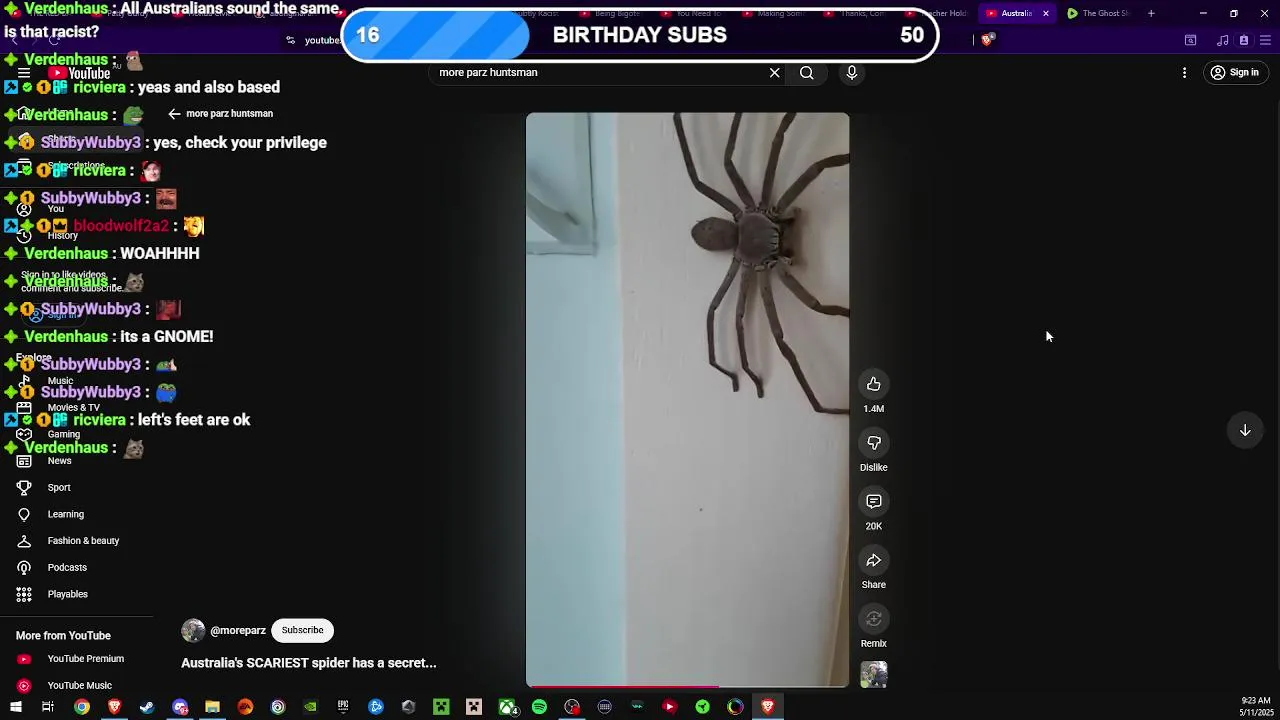Open File Explorer from taskbar
The width and height of the screenshot is (1280, 720).
point(212,707)
